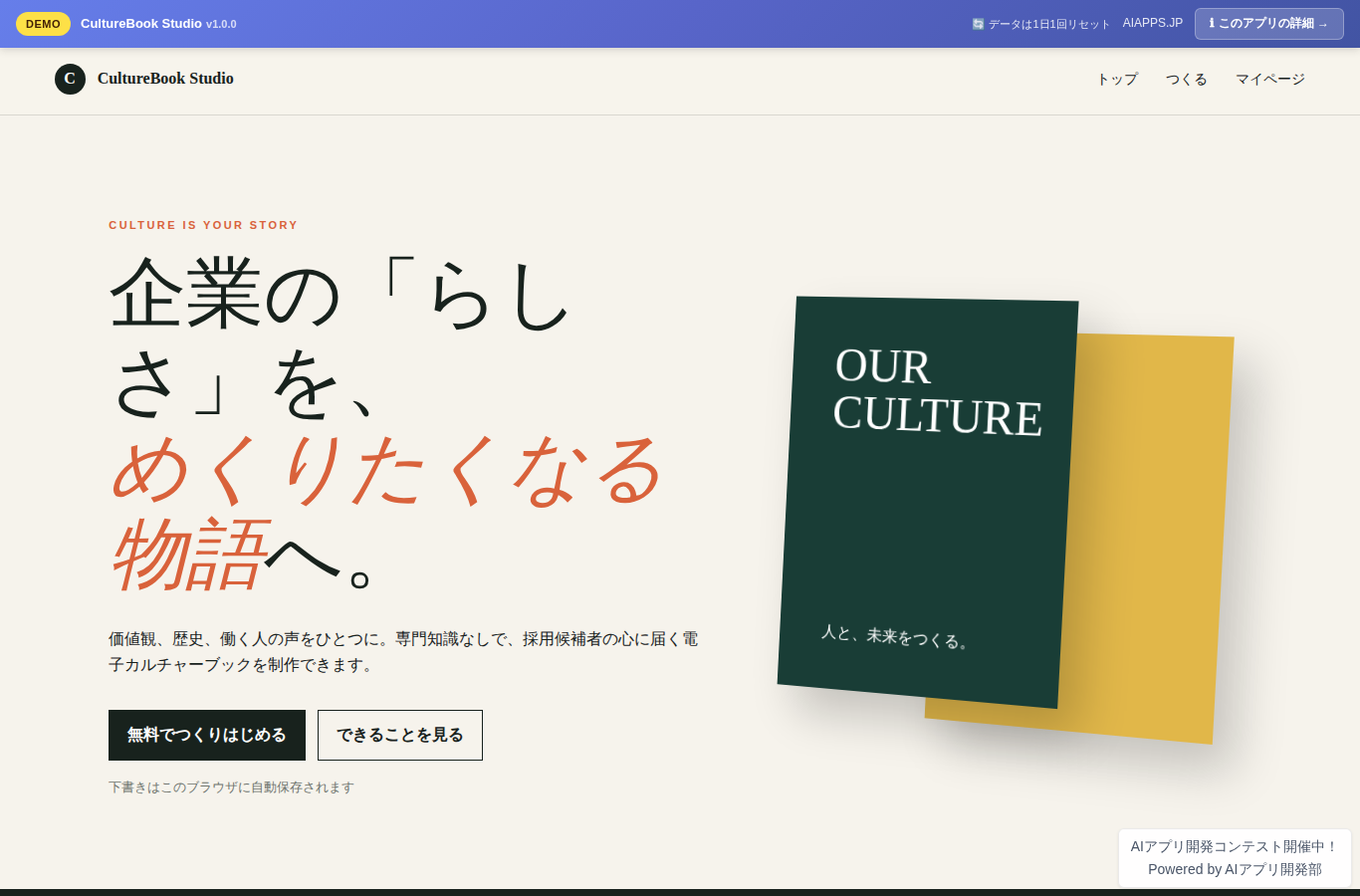Go to the トップ nav item

point(1117,79)
